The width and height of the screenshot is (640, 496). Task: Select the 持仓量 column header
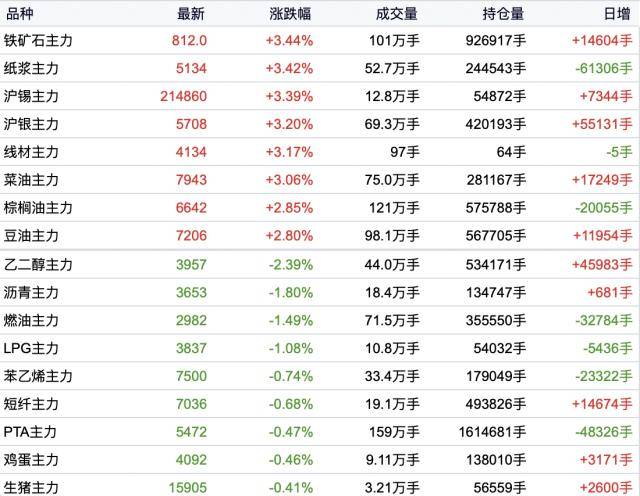point(503,14)
